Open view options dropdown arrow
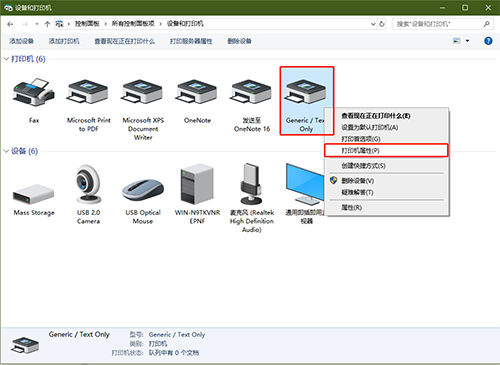 pyautogui.click(x=467, y=41)
